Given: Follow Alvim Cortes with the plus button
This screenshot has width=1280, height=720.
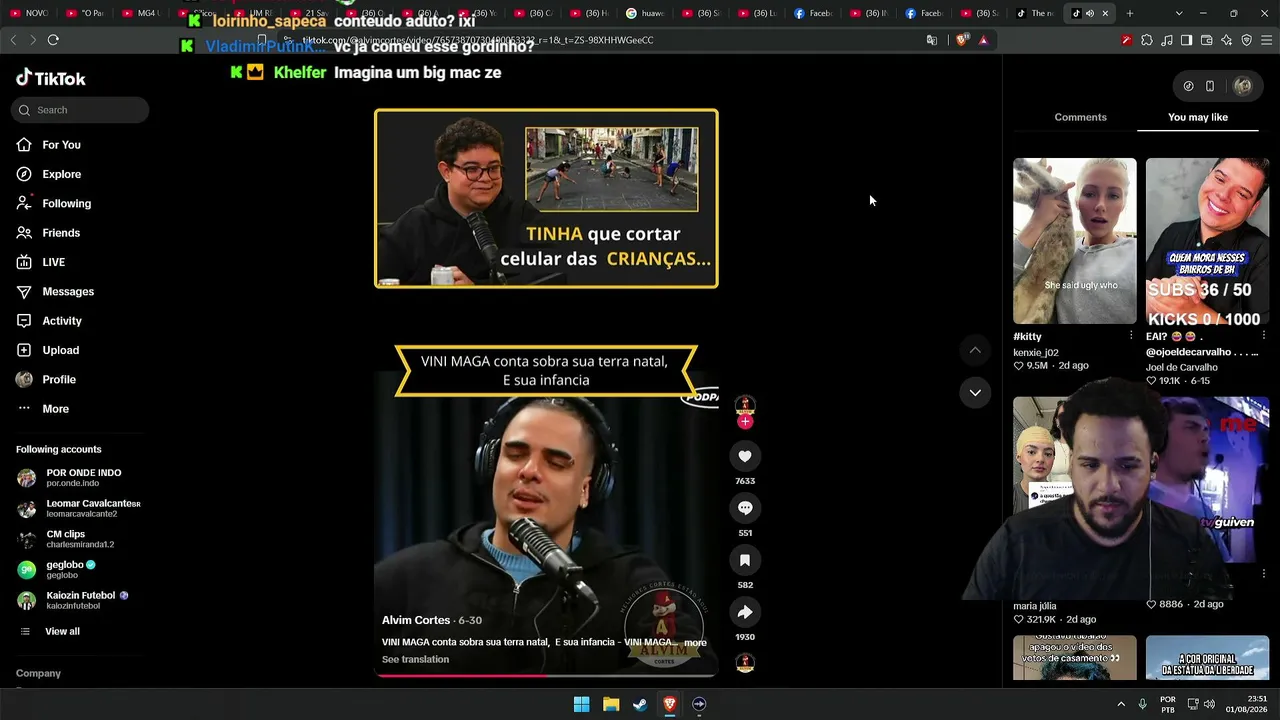Looking at the screenshot, I should point(745,422).
